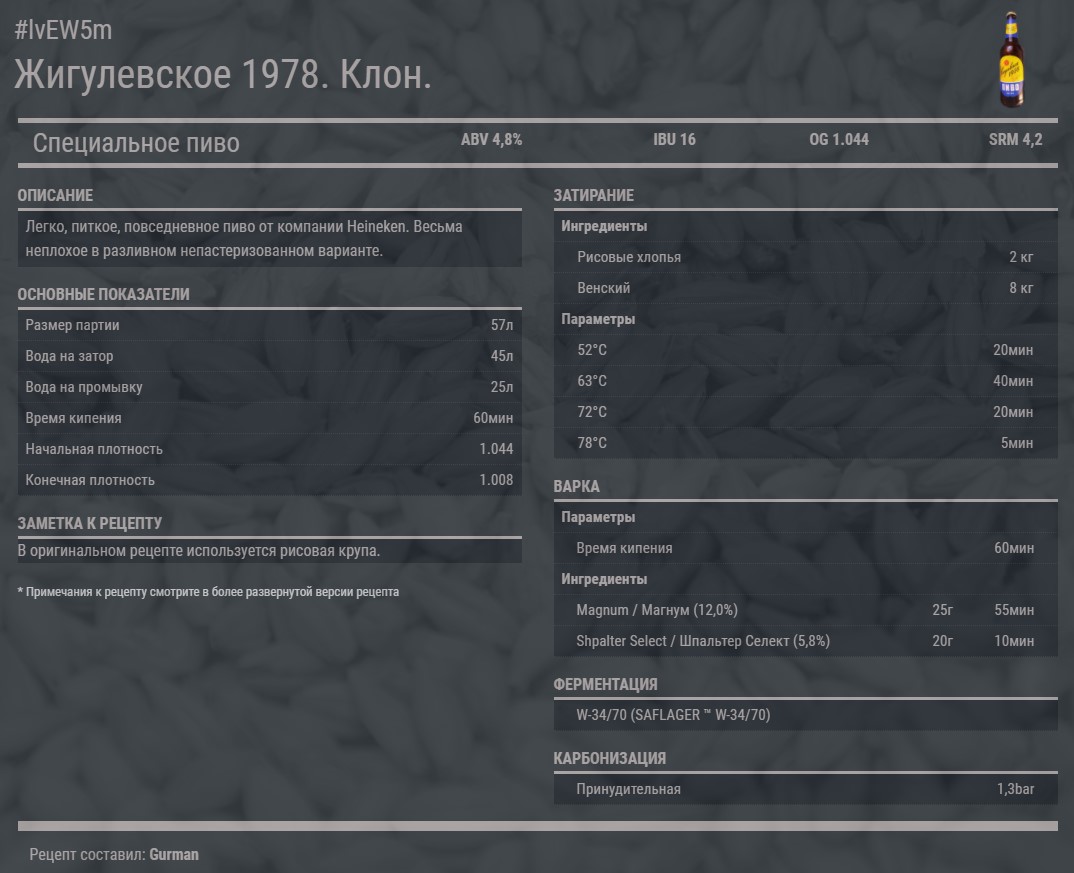Select the Размер партии row label
Image resolution: width=1074 pixels, height=873 pixels.
(x=72, y=325)
